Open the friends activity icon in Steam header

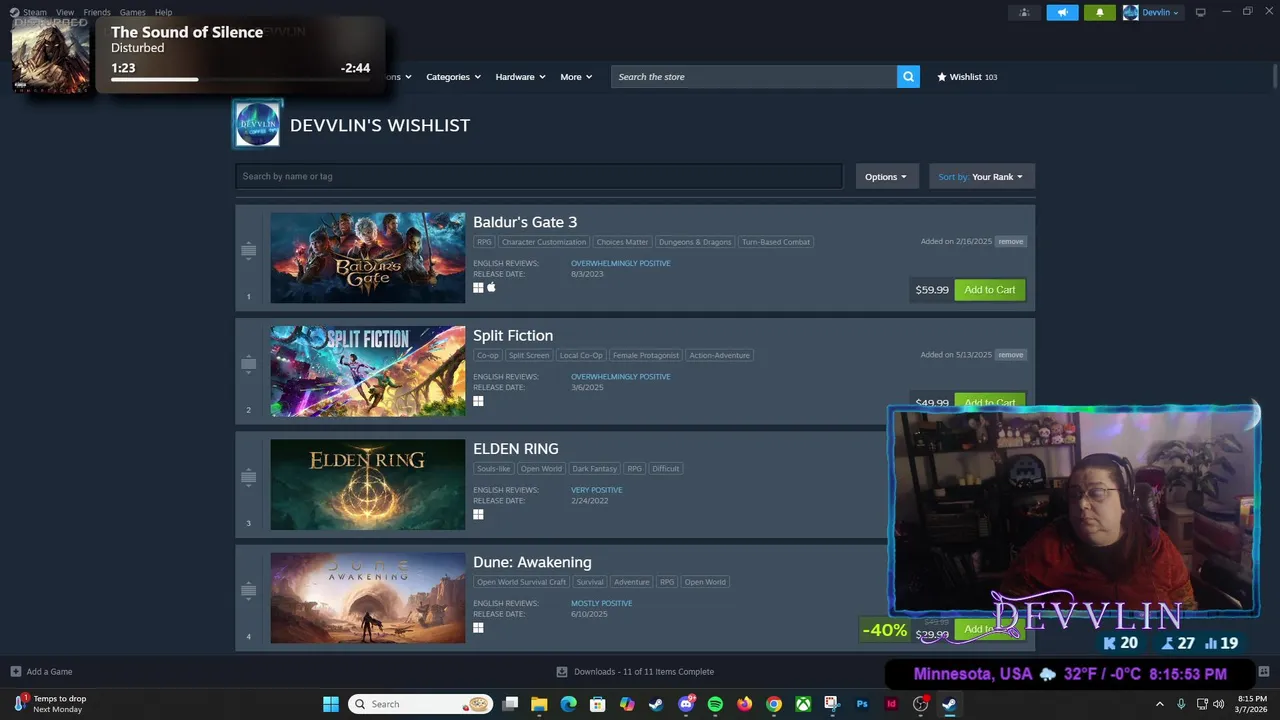click(1024, 12)
